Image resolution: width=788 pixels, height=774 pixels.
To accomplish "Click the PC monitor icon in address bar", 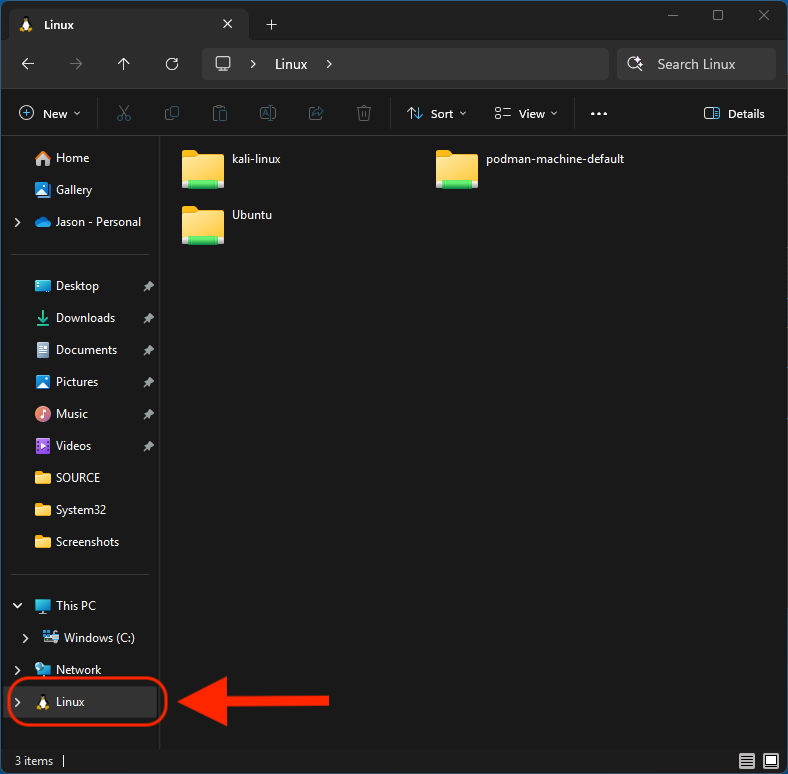I will pyautogui.click(x=223, y=64).
